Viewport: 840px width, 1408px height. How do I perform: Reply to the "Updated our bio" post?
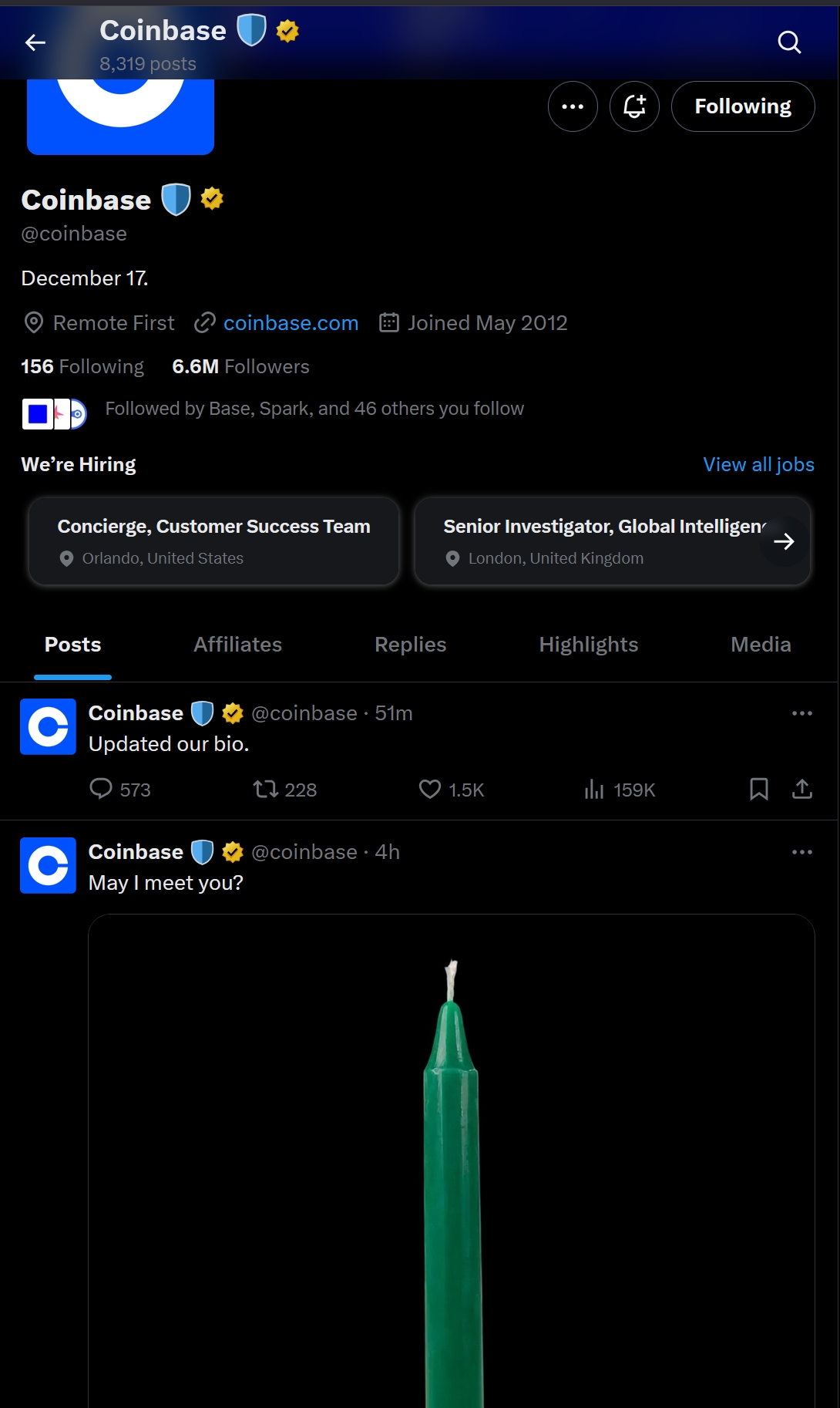pyautogui.click(x=101, y=789)
